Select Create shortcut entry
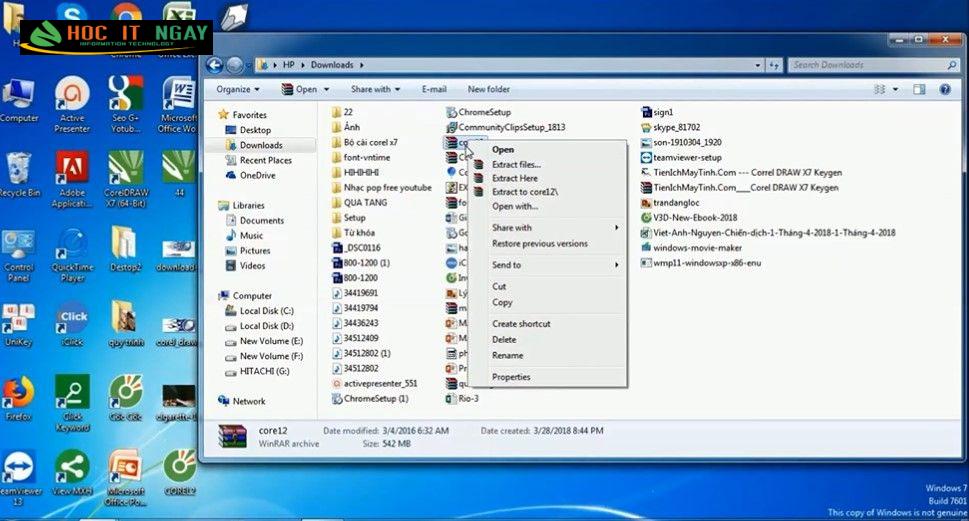Image resolution: width=969 pixels, height=521 pixels. (x=548, y=324)
